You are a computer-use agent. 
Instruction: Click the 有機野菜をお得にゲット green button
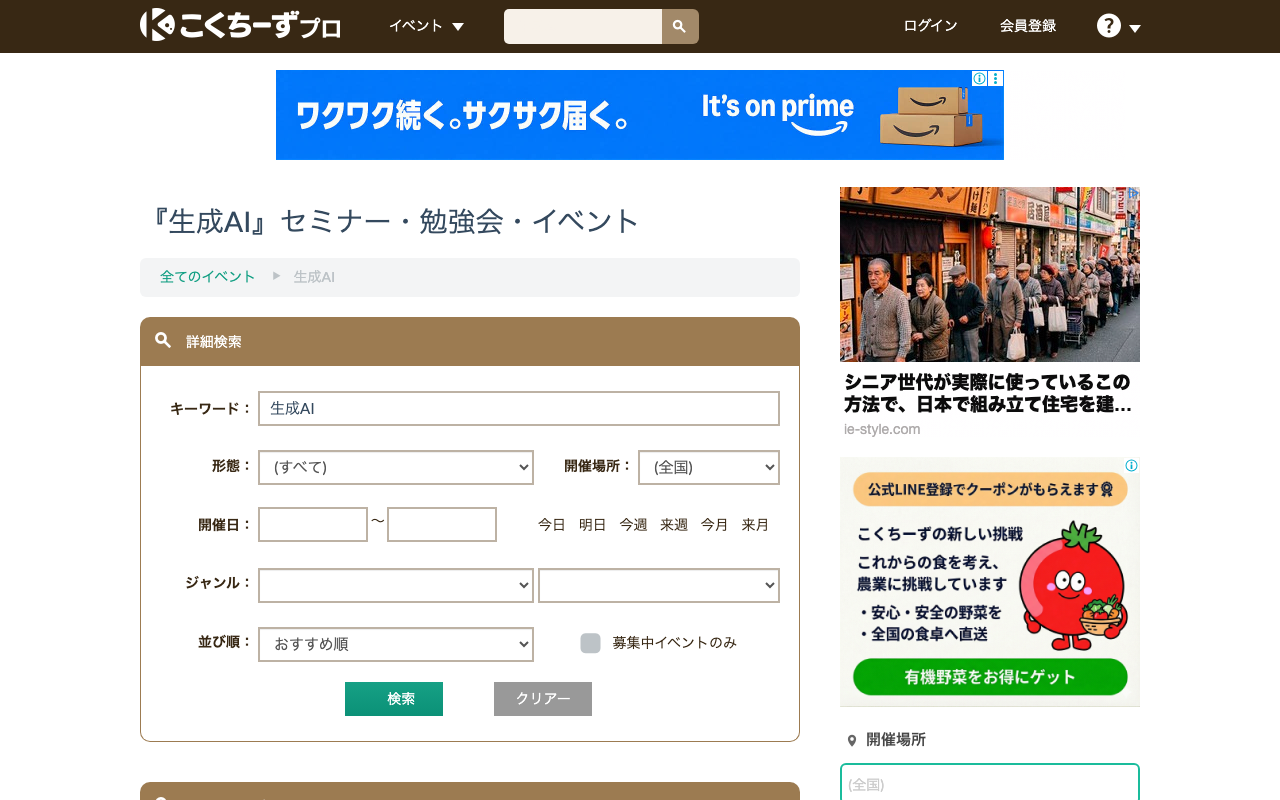coord(990,677)
